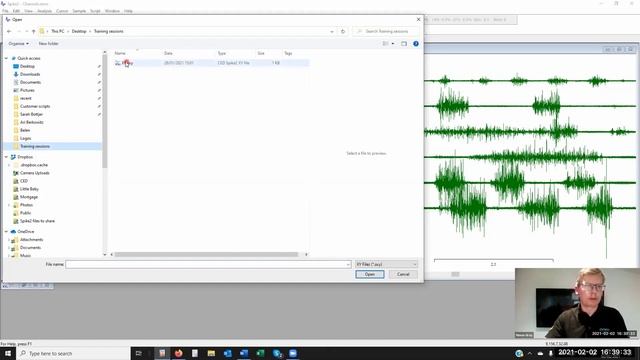Select Downloads in Quick access

(x=30, y=74)
